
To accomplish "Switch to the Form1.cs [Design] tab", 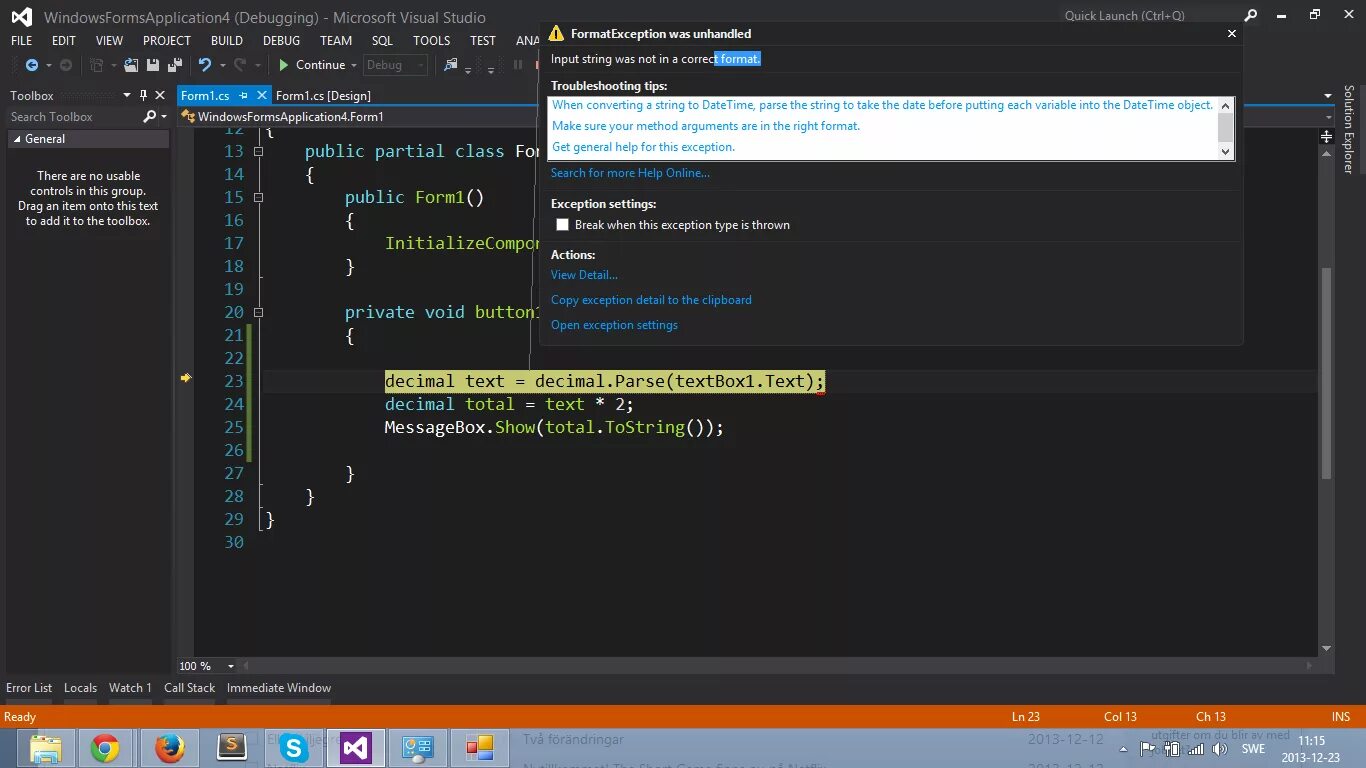I will [323, 95].
